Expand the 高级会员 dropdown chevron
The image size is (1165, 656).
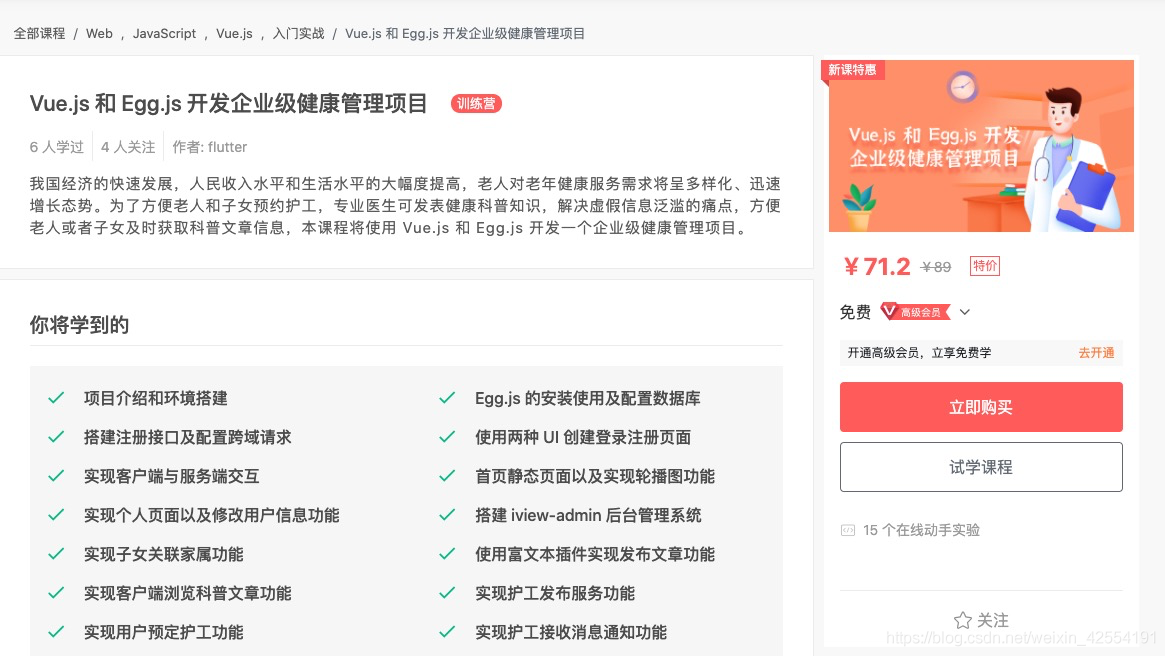(964, 312)
